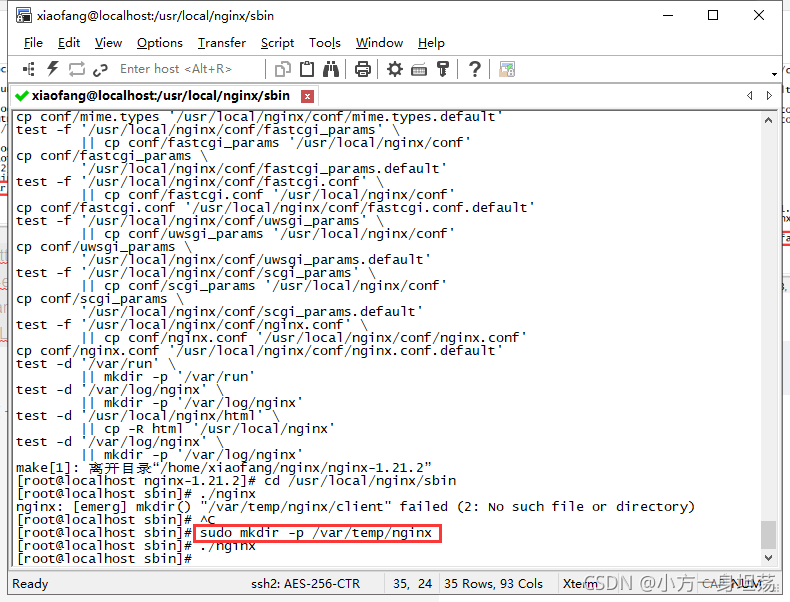Click the SecureFX launch icon
790x602 pixels.
tap(507, 69)
